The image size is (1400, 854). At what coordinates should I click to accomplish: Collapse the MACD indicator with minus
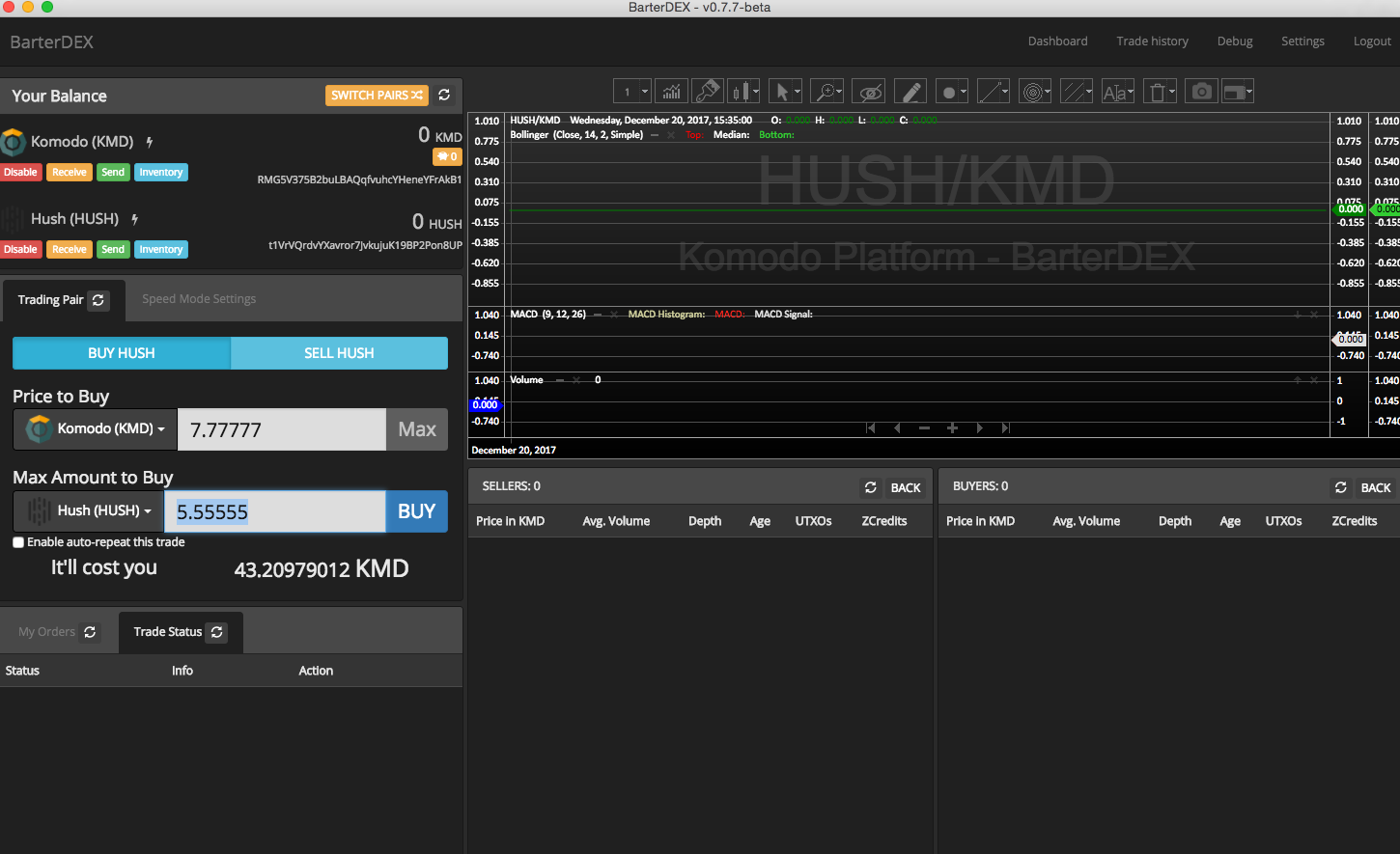599,315
